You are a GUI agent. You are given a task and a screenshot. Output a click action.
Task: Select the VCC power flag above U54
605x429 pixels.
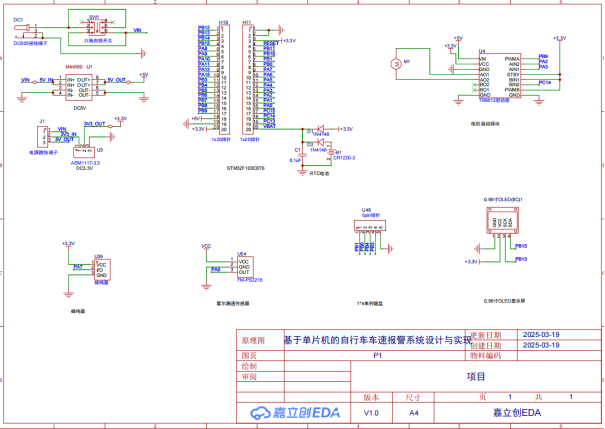[206, 246]
